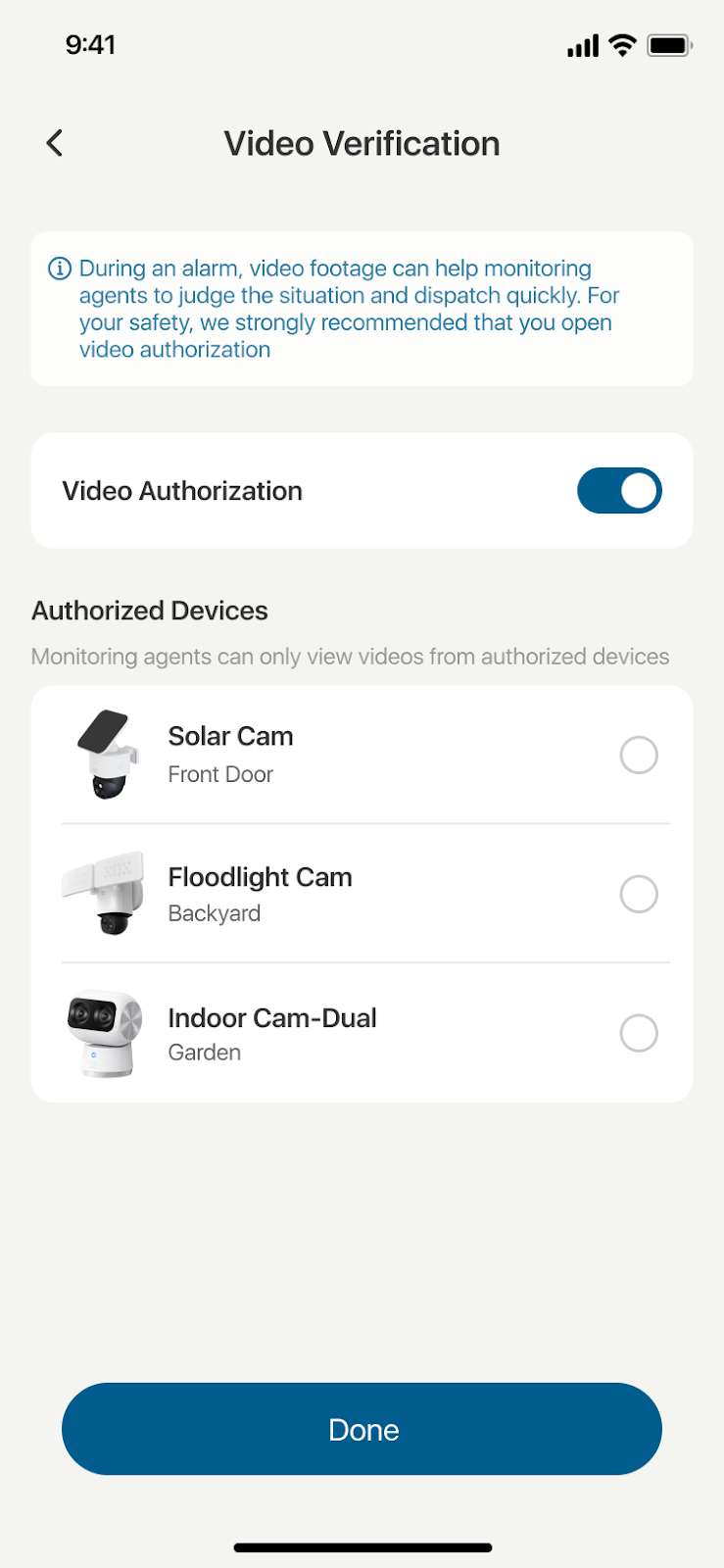Viewport: 724px width, 1568px height.
Task: Tap the Video Authorization label
Action: (x=182, y=491)
